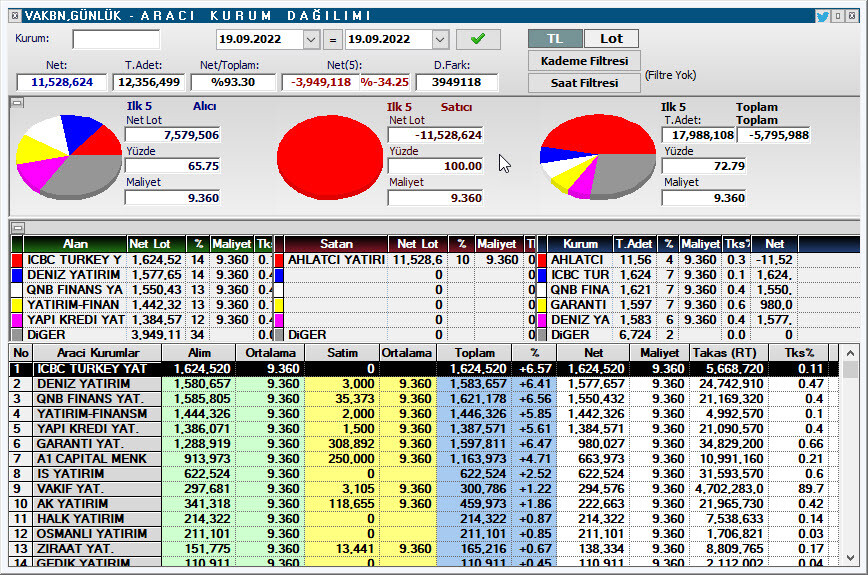Select the OSMANLI YATIRIM row
The height and width of the screenshot is (575, 868).
click(x=423, y=533)
